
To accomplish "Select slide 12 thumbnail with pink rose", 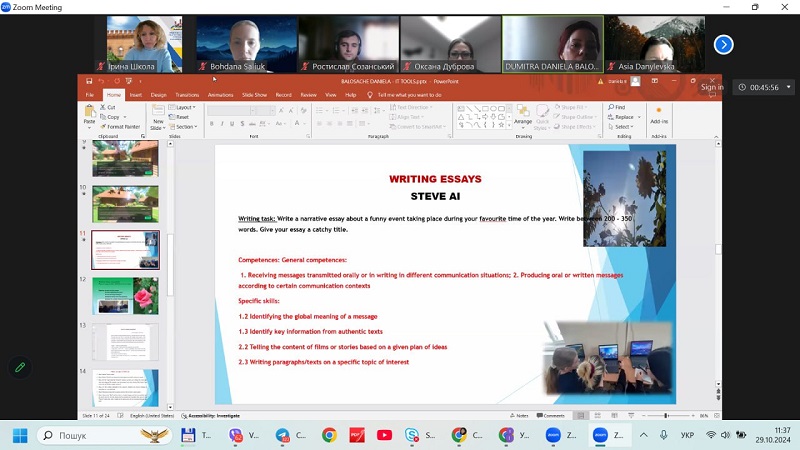I will (x=126, y=296).
